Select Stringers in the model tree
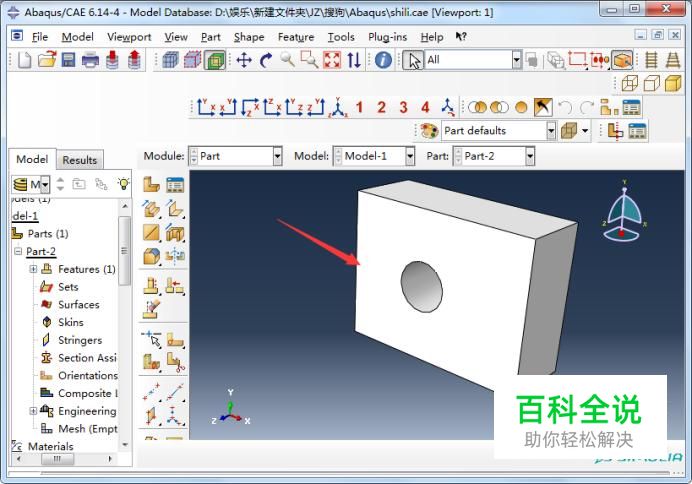The width and height of the screenshot is (692, 484). (80, 340)
